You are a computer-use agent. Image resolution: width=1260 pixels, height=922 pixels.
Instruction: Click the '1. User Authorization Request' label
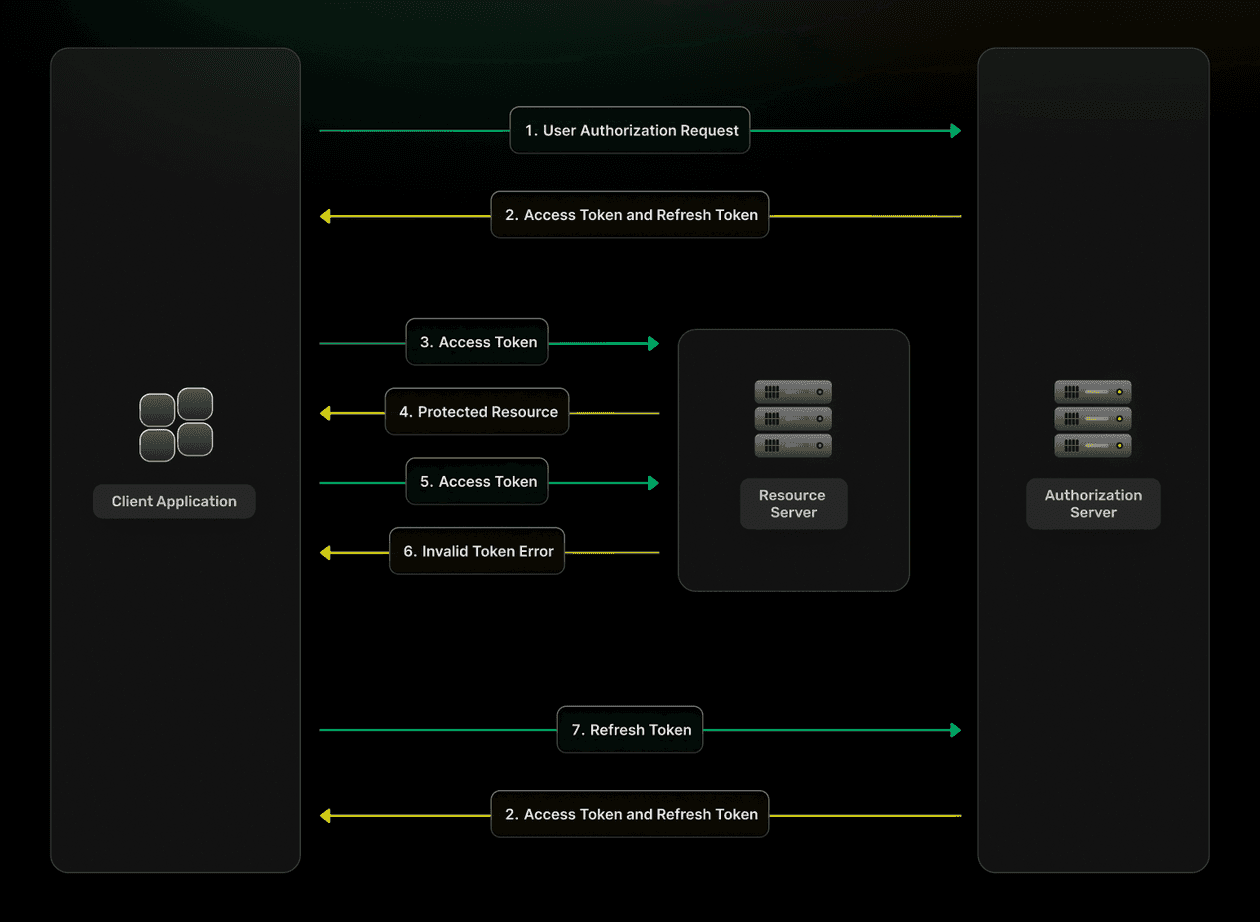tap(629, 130)
